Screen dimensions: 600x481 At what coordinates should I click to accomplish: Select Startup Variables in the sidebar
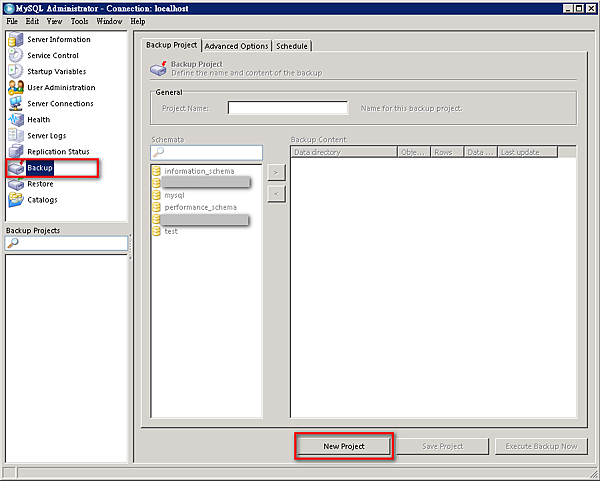[57, 72]
